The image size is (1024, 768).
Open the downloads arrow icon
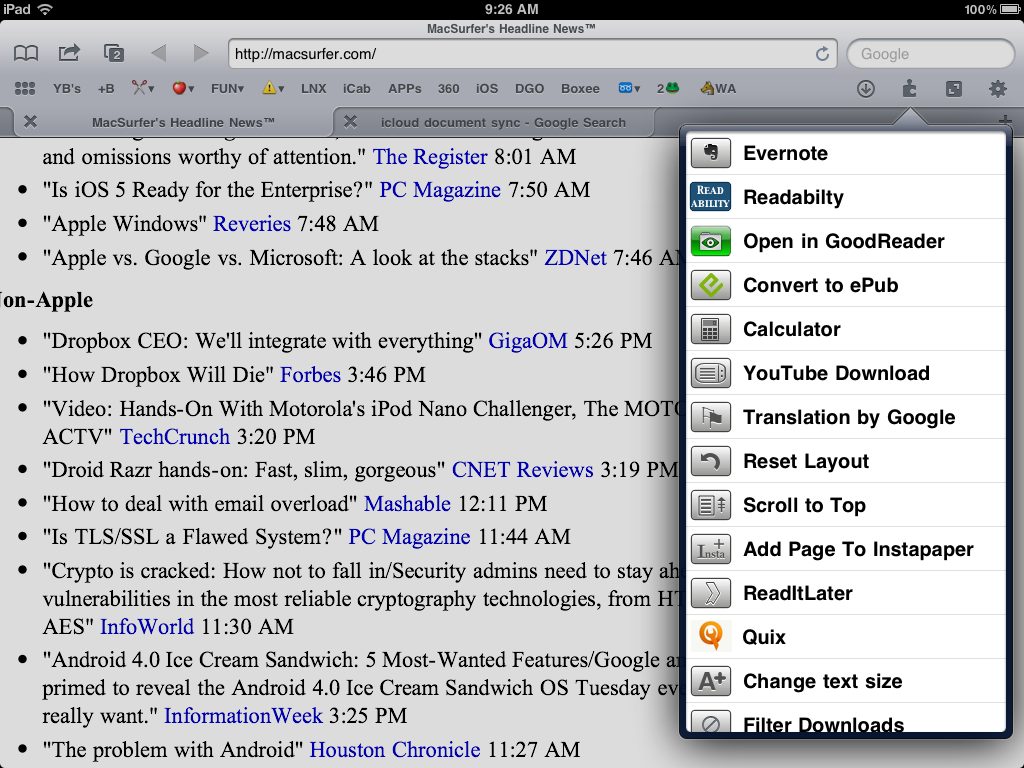[866, 88]
